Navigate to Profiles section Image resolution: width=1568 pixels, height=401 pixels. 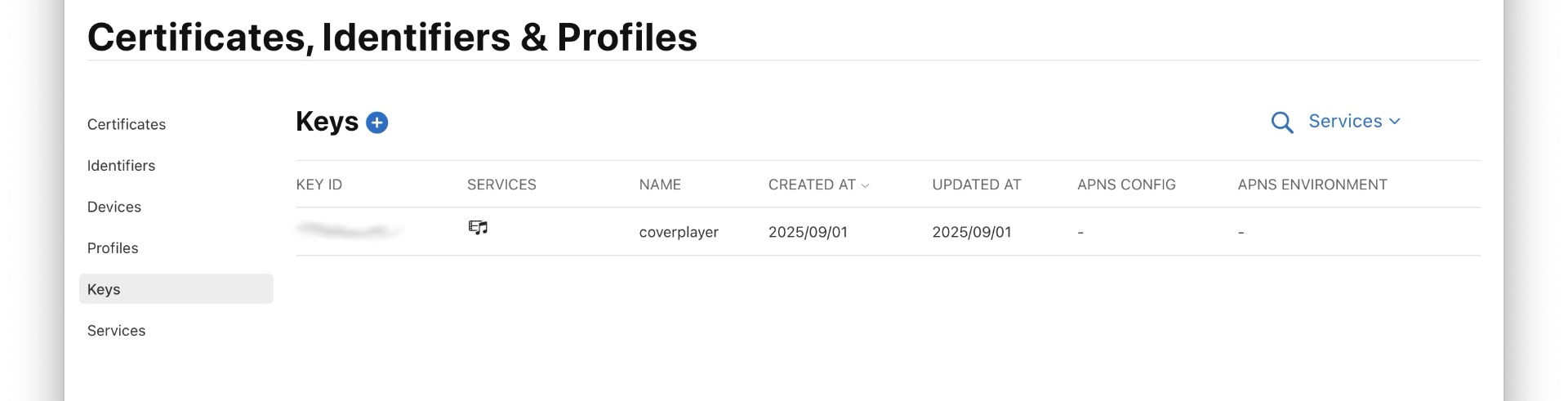click(x=113, y=247)
